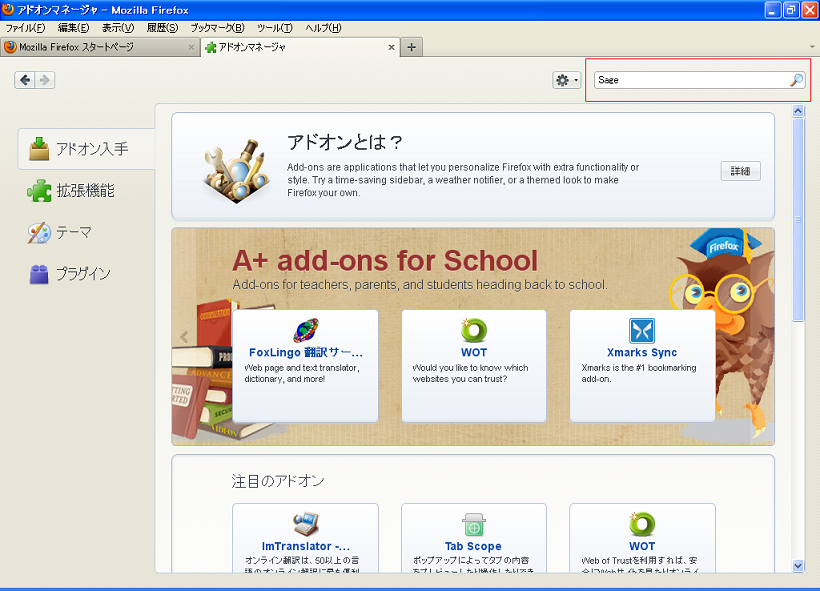820x591 pixels.
Task: Click the WOT icon under 注目のアドオン
Action: (x=642, y=524)
